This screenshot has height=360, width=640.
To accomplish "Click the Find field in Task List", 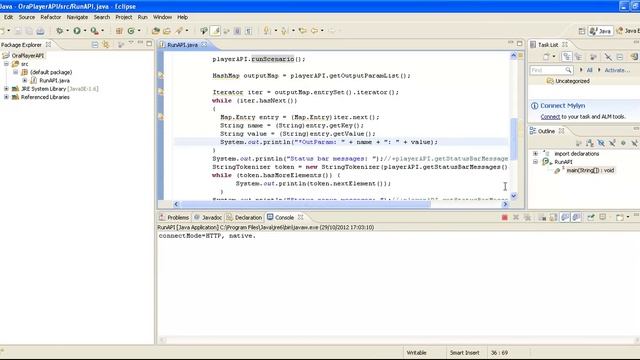I will tap(551, 70).
